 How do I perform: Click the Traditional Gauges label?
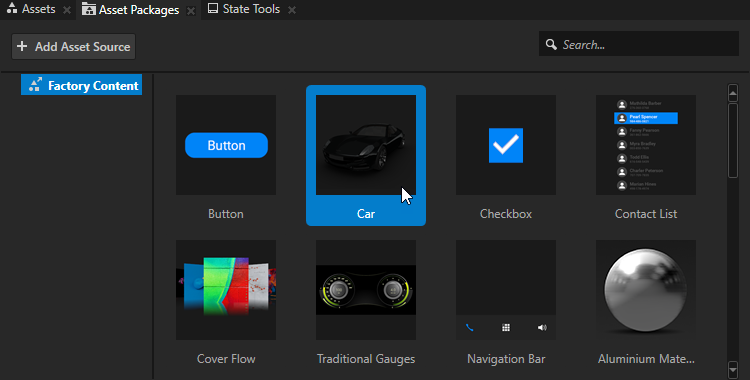tap(366, 359)
